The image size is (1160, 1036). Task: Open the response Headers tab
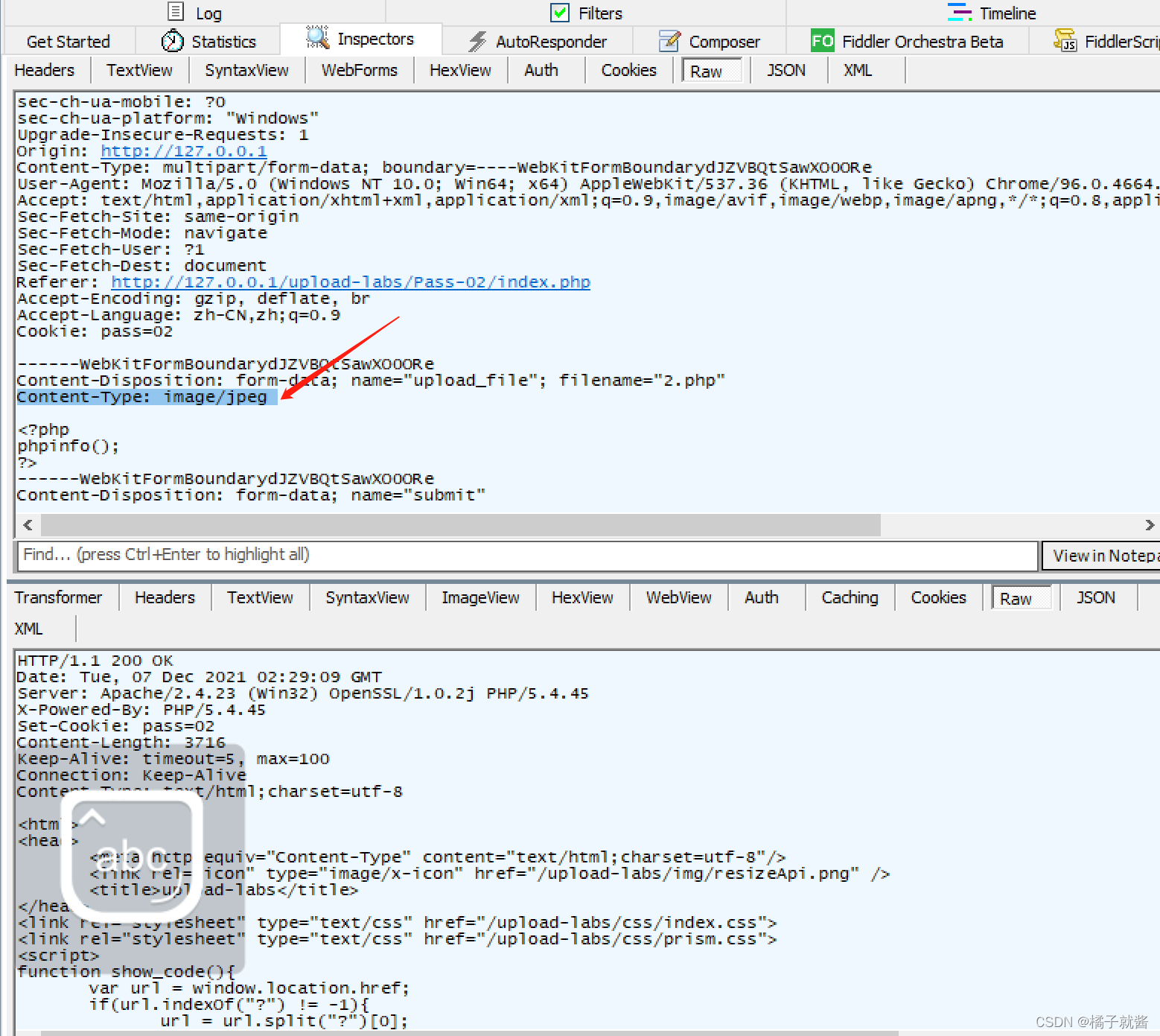tap(165, 597)
